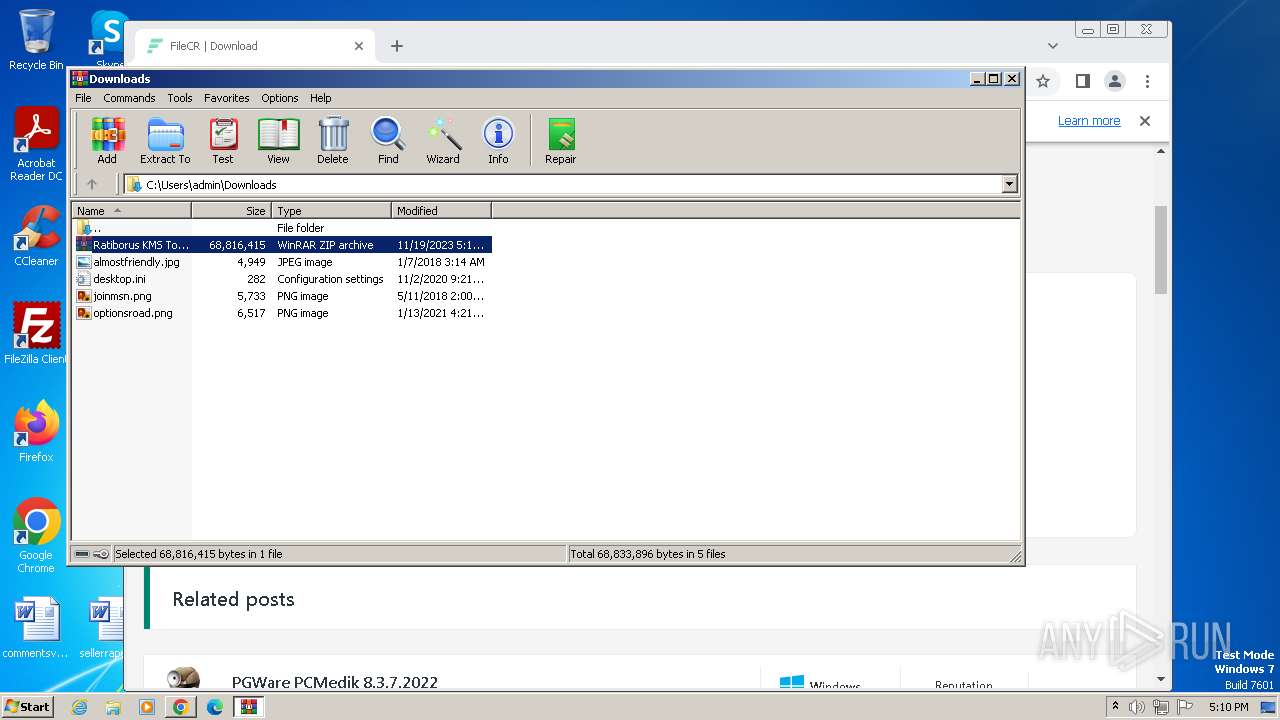Click the status bar drive icon
Image resolution: width=1280 pixels, height=720 pixels.
[82, 554]
